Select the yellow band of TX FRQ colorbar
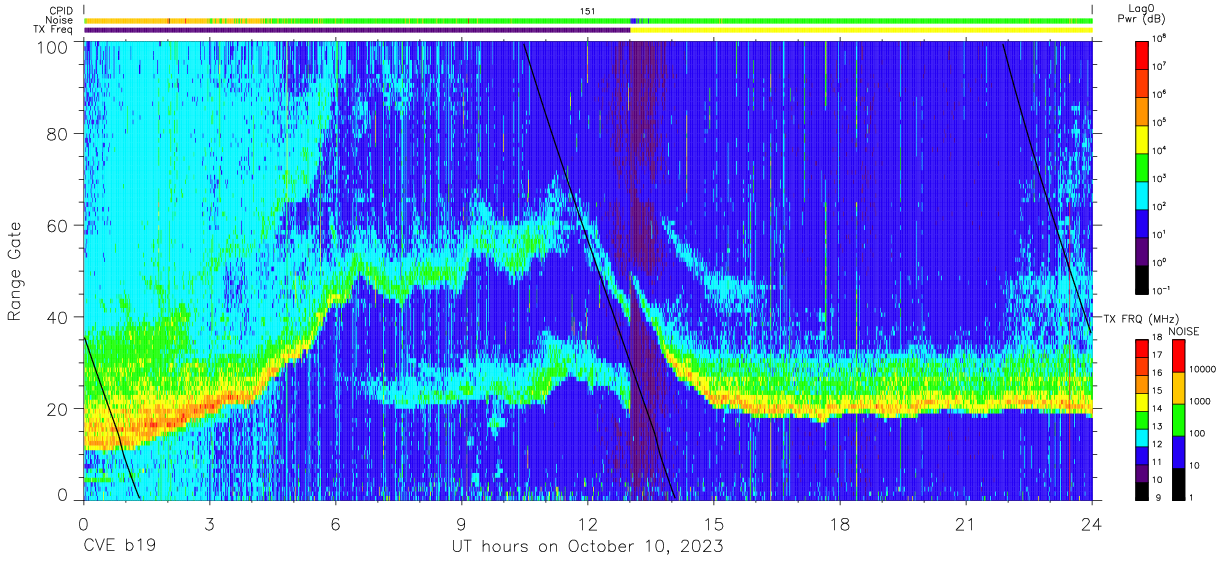The height and width of the screenshot is (567, 1228). coord(1143,402)
